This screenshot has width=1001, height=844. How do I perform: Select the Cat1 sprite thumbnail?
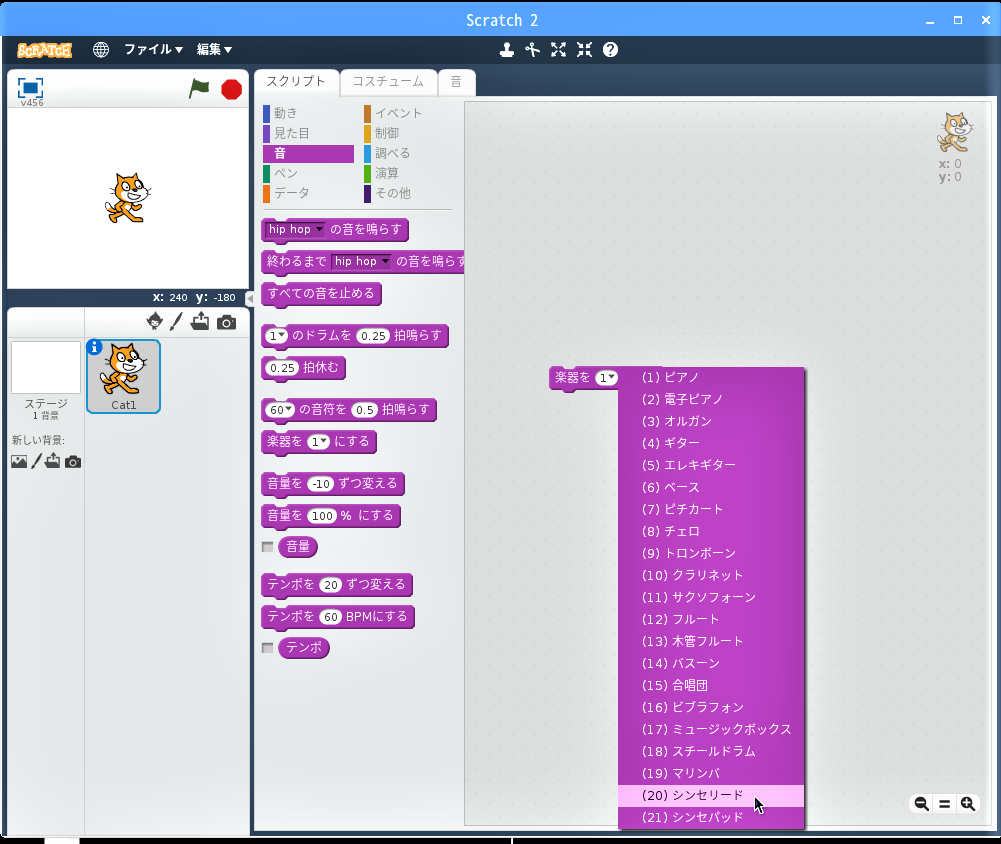(x=123, y=375)
